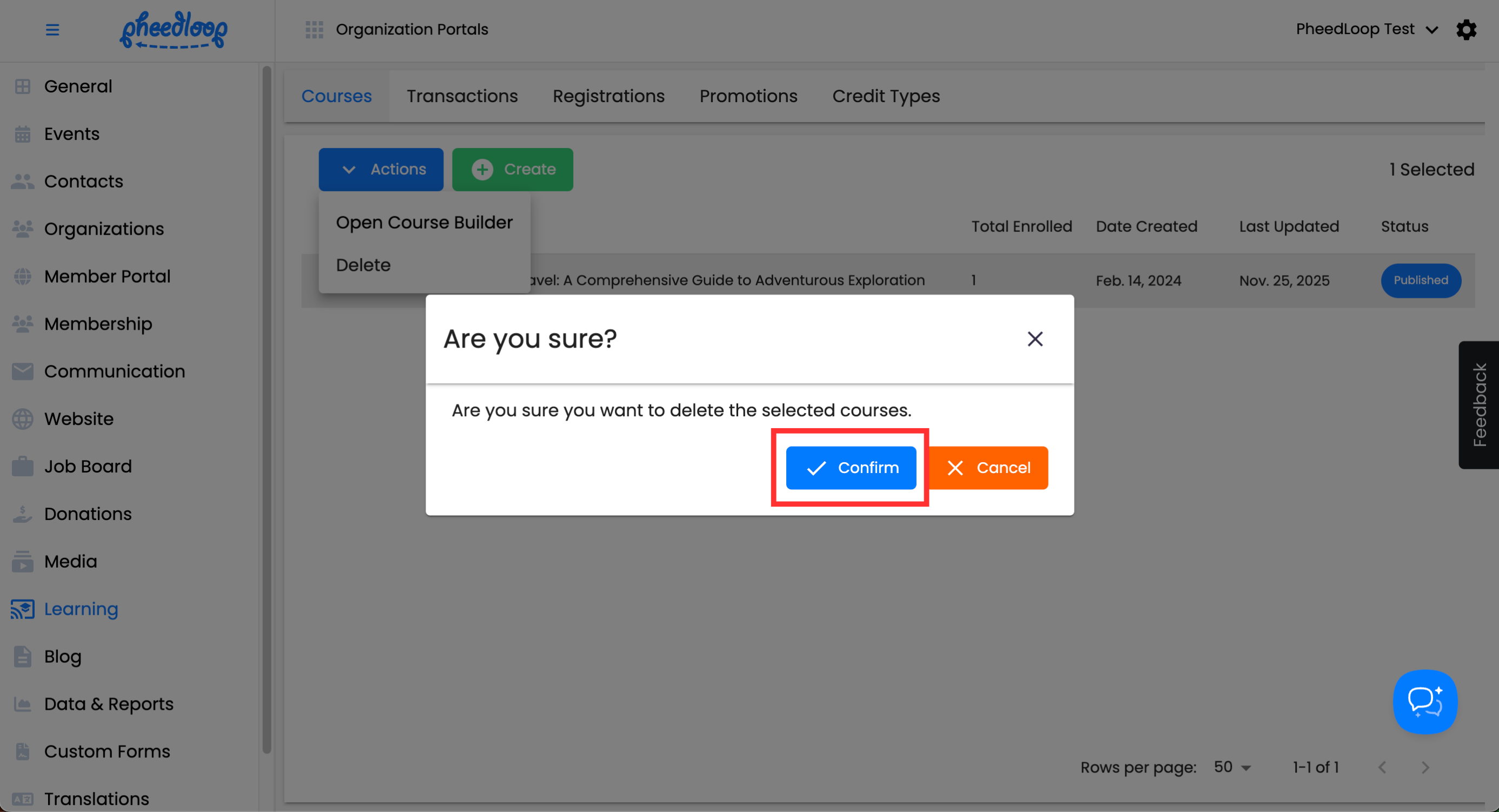Click the Job Board briefcase icon
Screen dimensions: 1499x812
(x=23, y=467)
